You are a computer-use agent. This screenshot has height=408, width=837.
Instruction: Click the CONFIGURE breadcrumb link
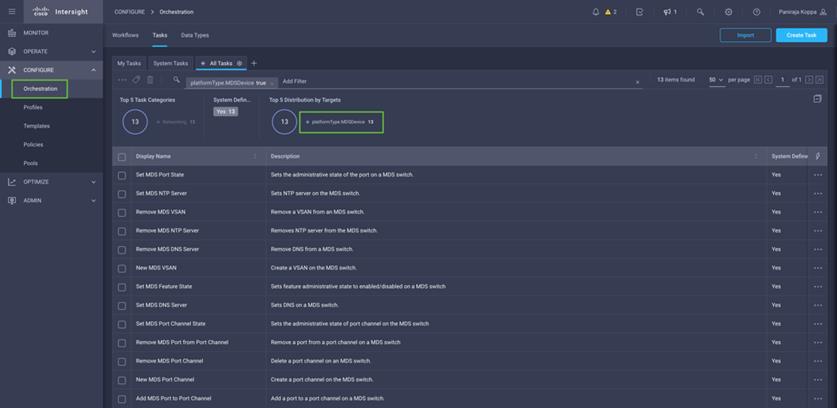(129, 12)
